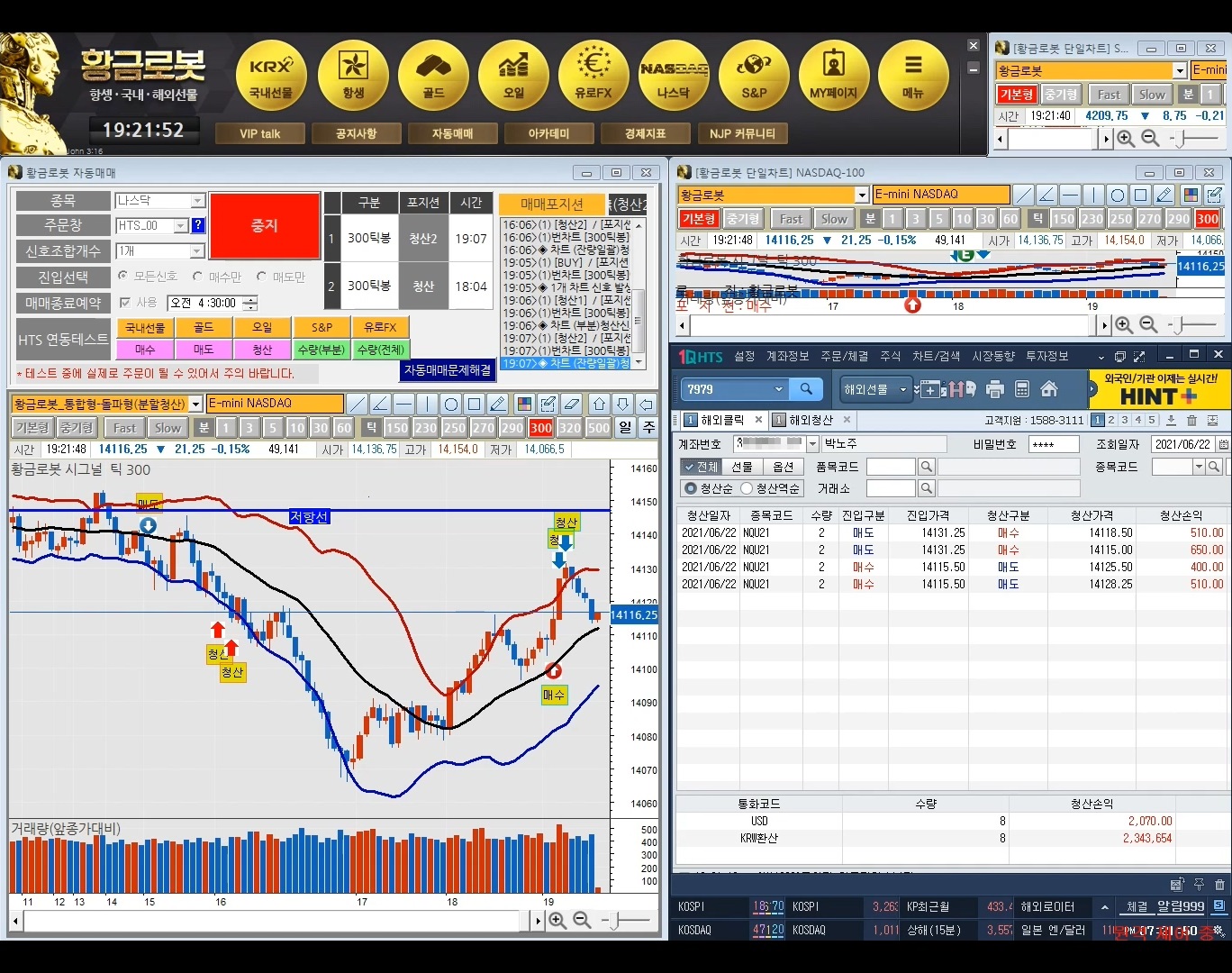1232x973 pixels.
Task: Open the 계좌정보 menu in 1Q HTS
Action: click(787, 357)
